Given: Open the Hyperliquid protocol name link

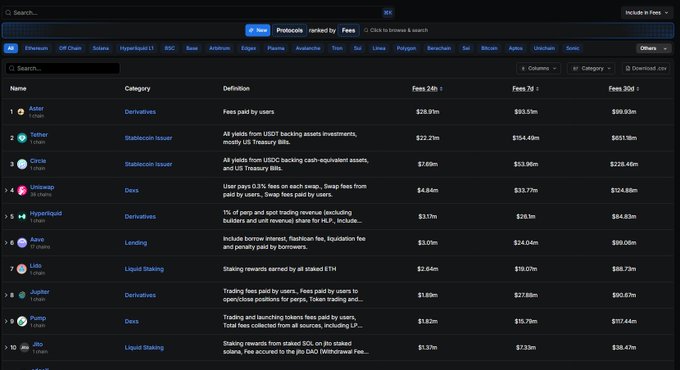Looking at the screenshot, I should click(46, 213).
